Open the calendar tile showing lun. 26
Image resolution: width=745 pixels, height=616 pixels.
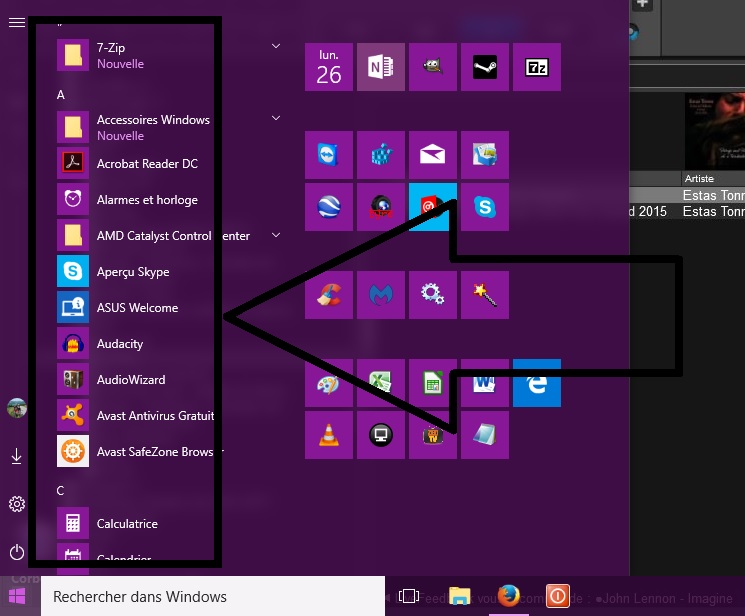329,67
